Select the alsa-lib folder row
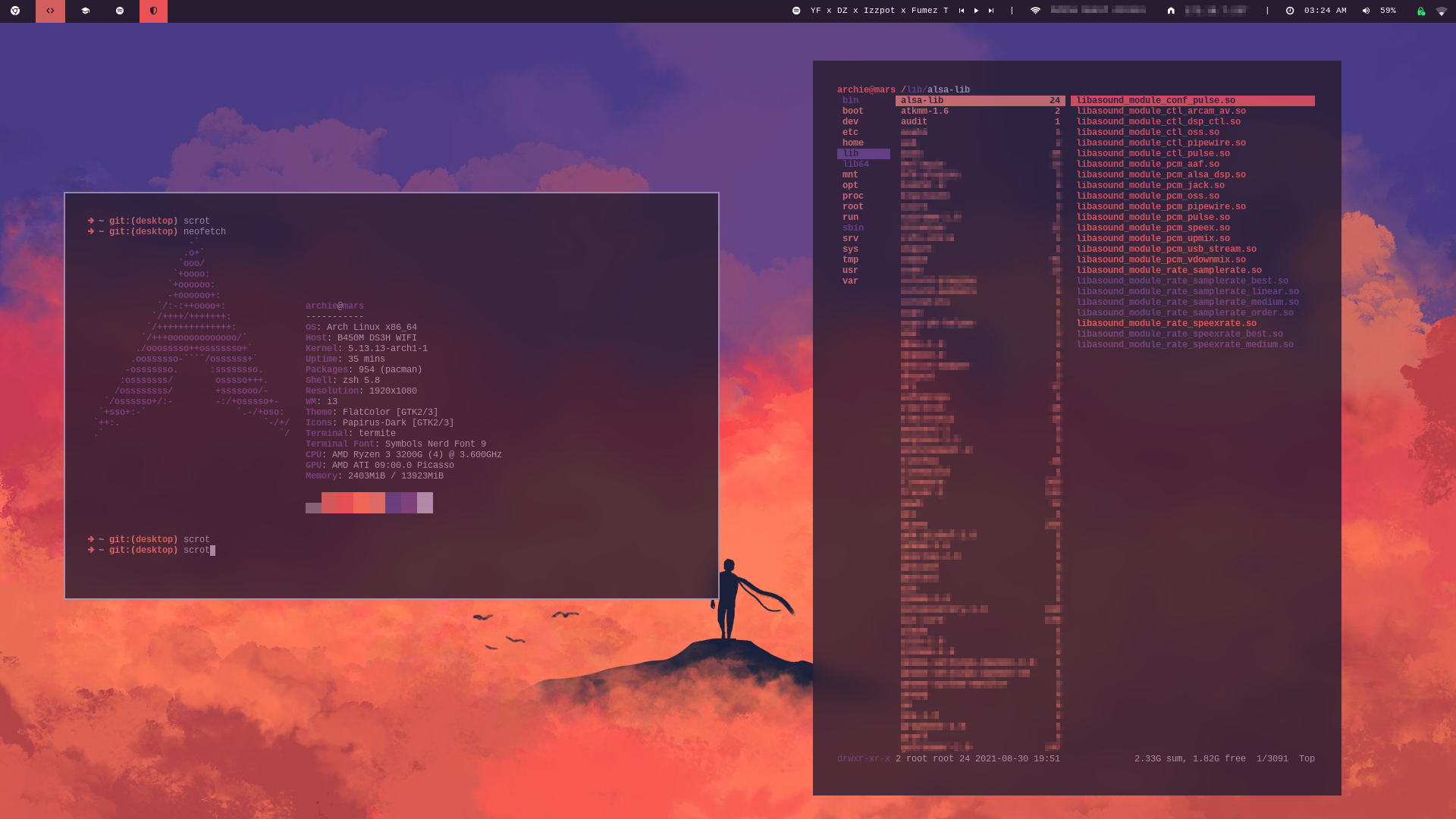The height and width of the screenshot is (819, 1456). click(980, 100)
